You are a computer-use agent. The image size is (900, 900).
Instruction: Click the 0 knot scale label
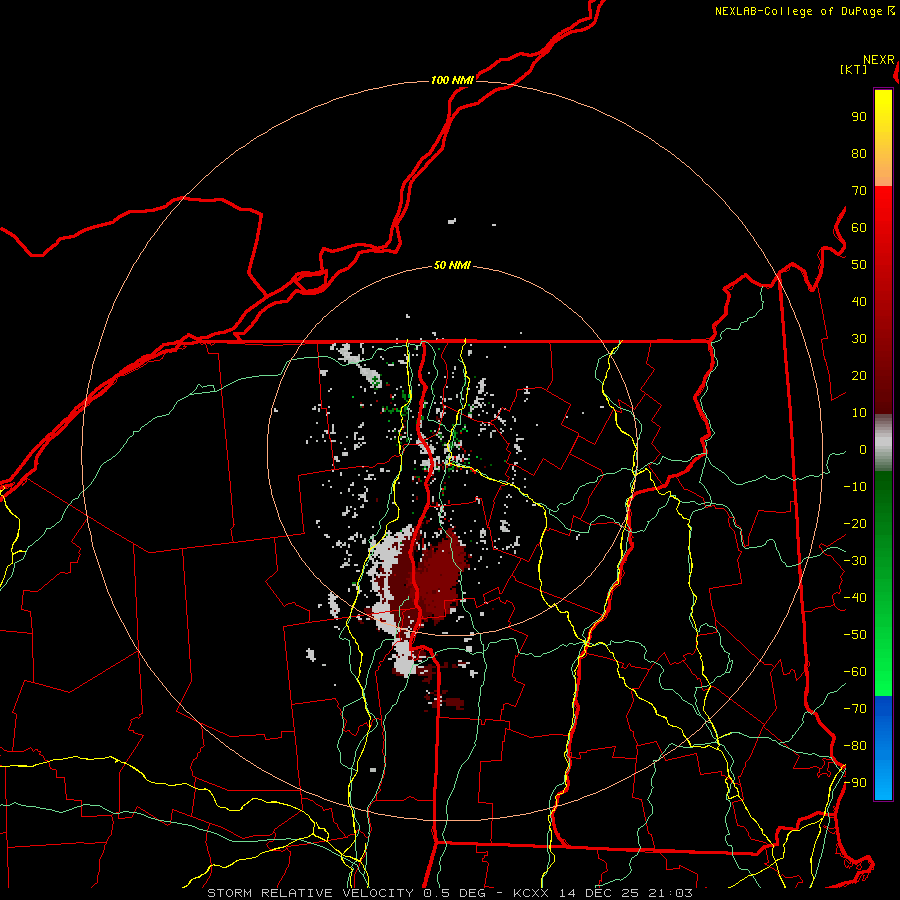click(x=863, y=449)
